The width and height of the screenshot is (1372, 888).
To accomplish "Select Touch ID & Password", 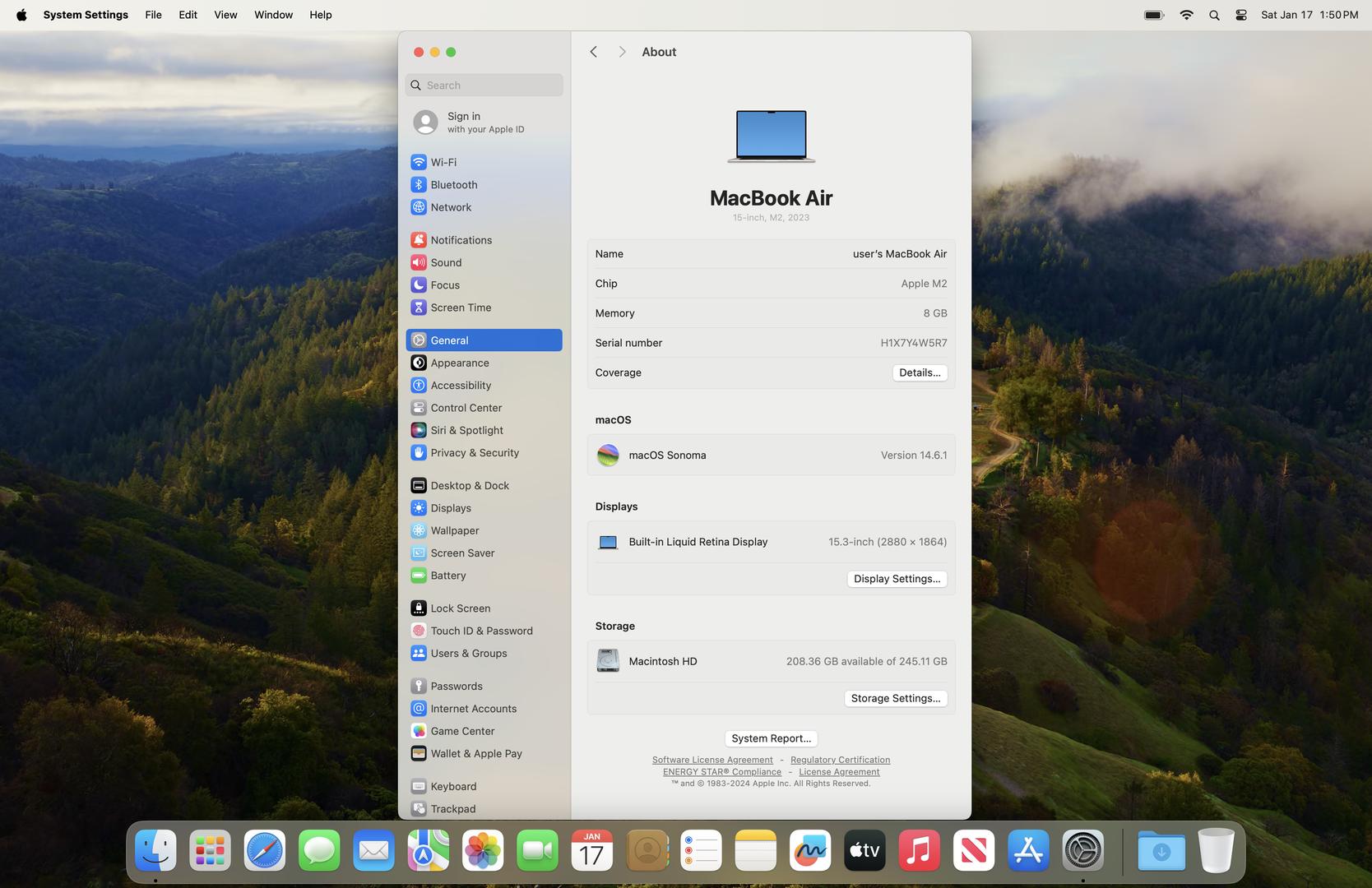I will (x=481, y=631).
